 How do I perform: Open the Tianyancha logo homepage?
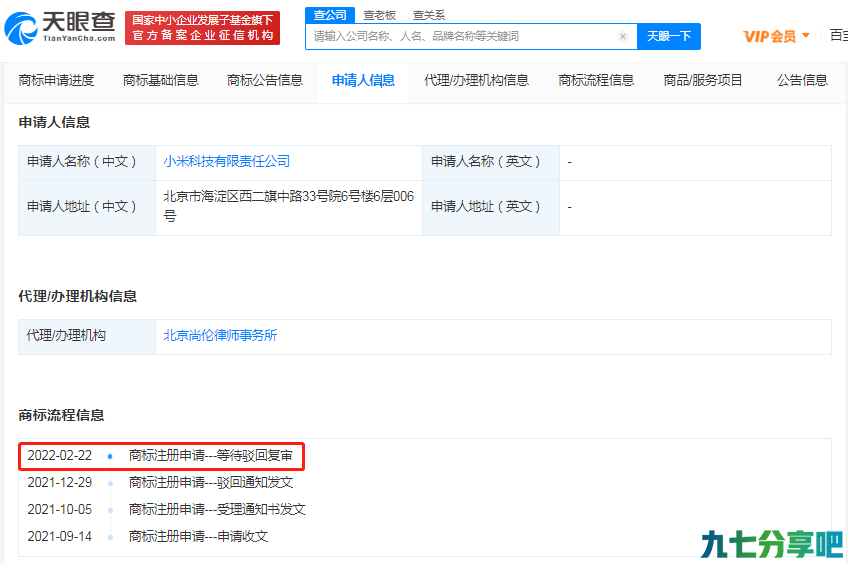[x=59, y=28]
